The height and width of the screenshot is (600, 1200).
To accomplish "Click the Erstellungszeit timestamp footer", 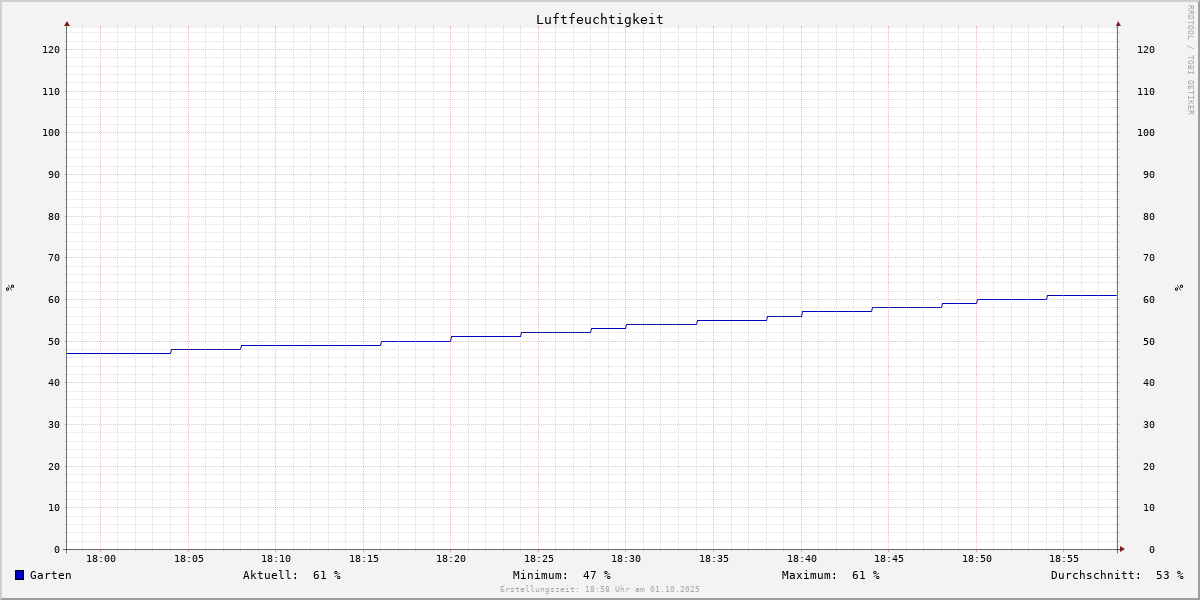I will point(600,590).
